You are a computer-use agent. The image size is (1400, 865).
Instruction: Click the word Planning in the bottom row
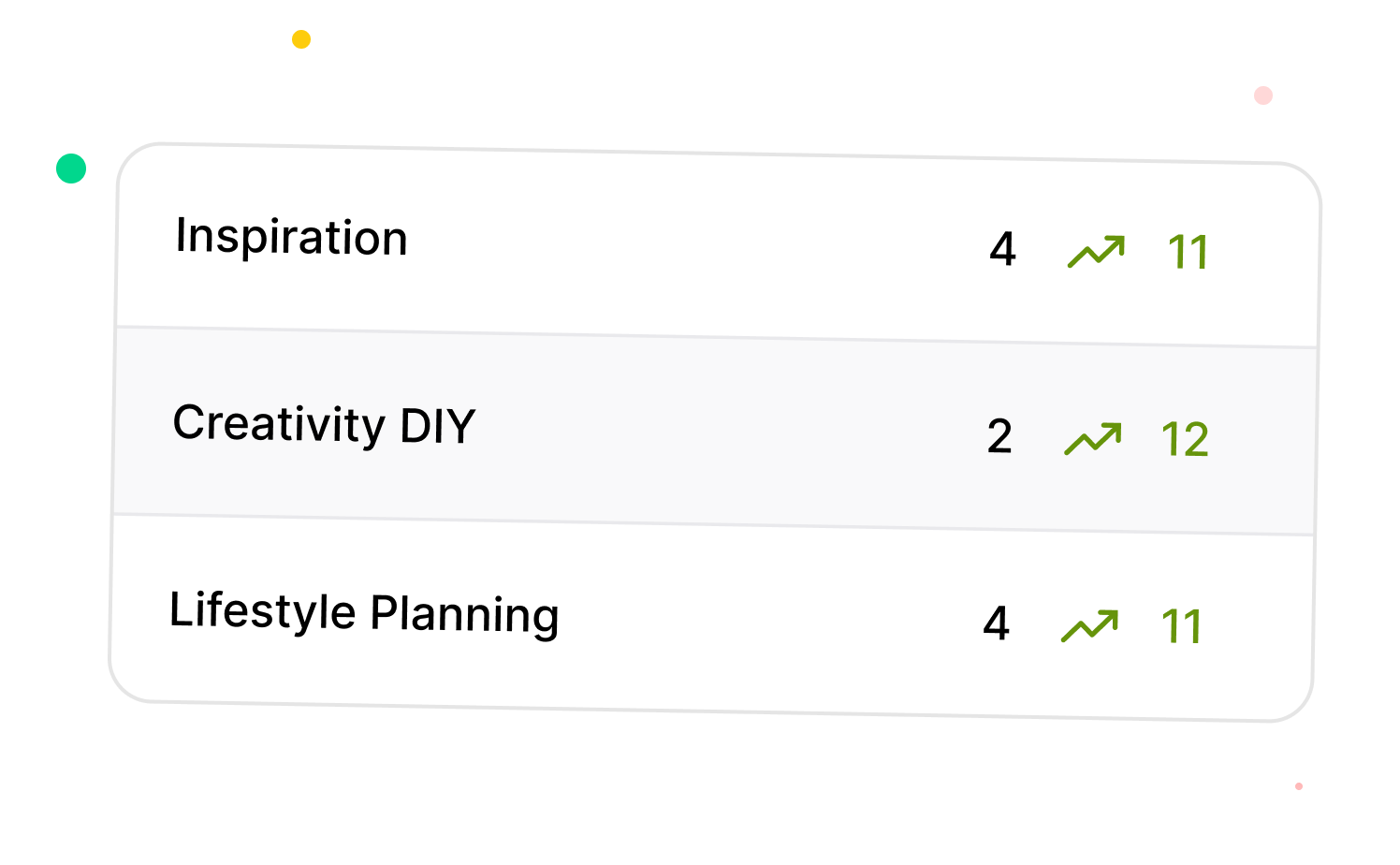[x=464, y=615]
